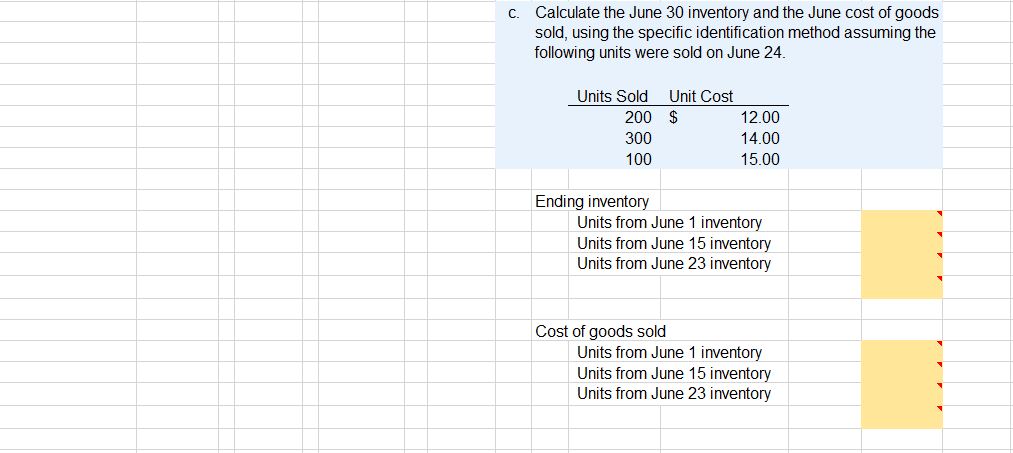The image size is (1013, 453).
Task: Select the Units Sold column header
Action: 612,97
